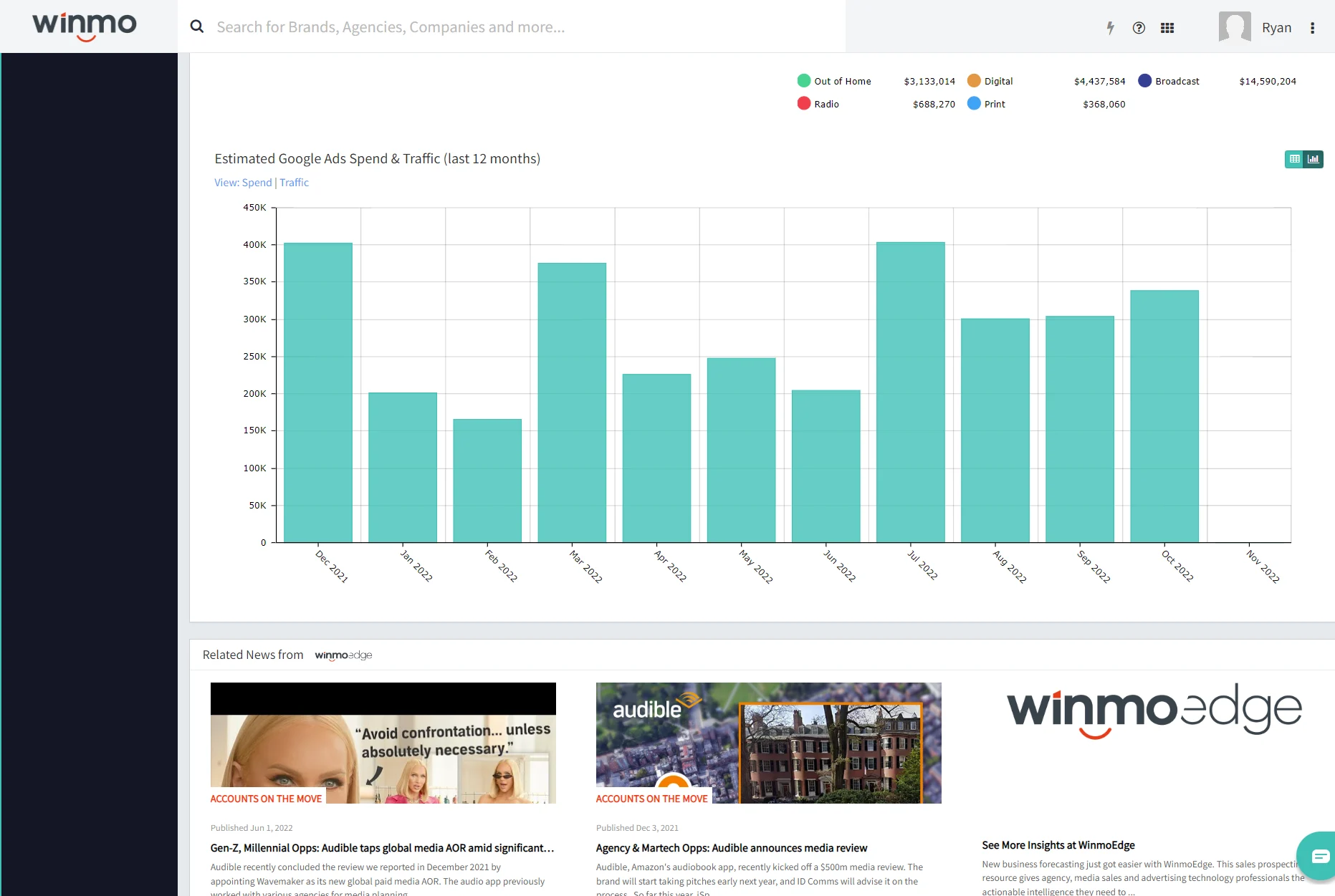1335x896 pixels.
Task: Open the Audible building article thumbnail
Action: [x=768, y=743]
